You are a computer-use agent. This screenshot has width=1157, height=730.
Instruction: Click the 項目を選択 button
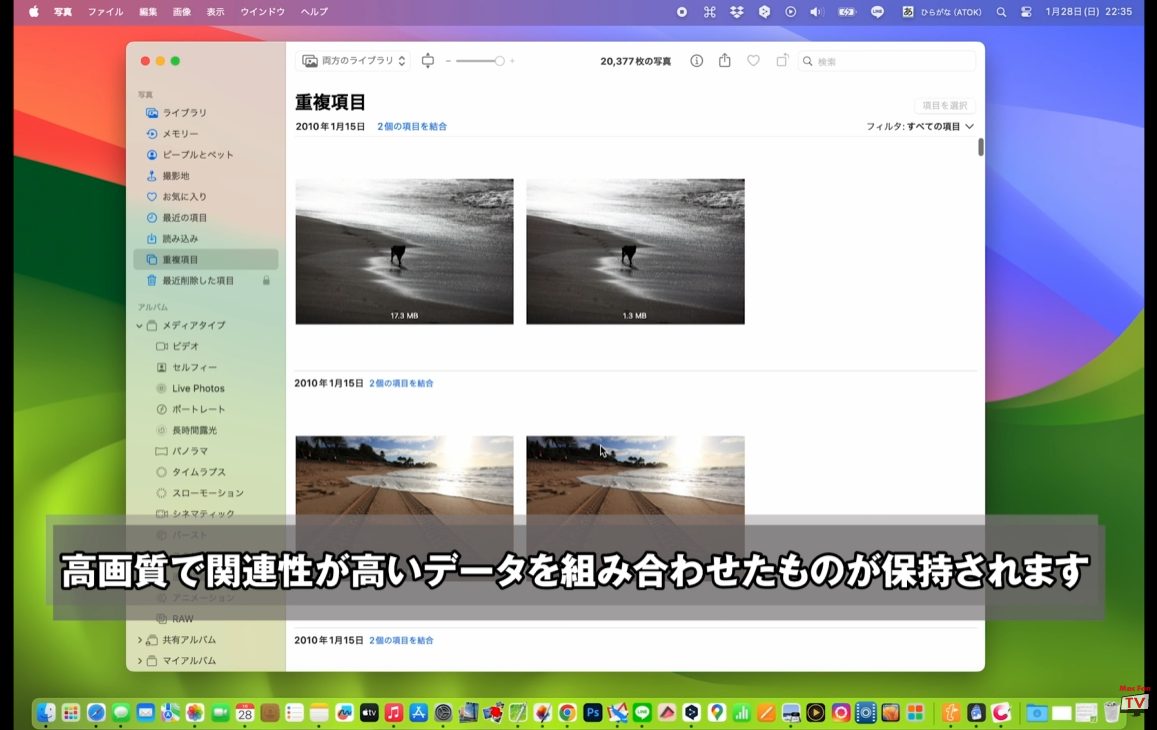(944, 106)
